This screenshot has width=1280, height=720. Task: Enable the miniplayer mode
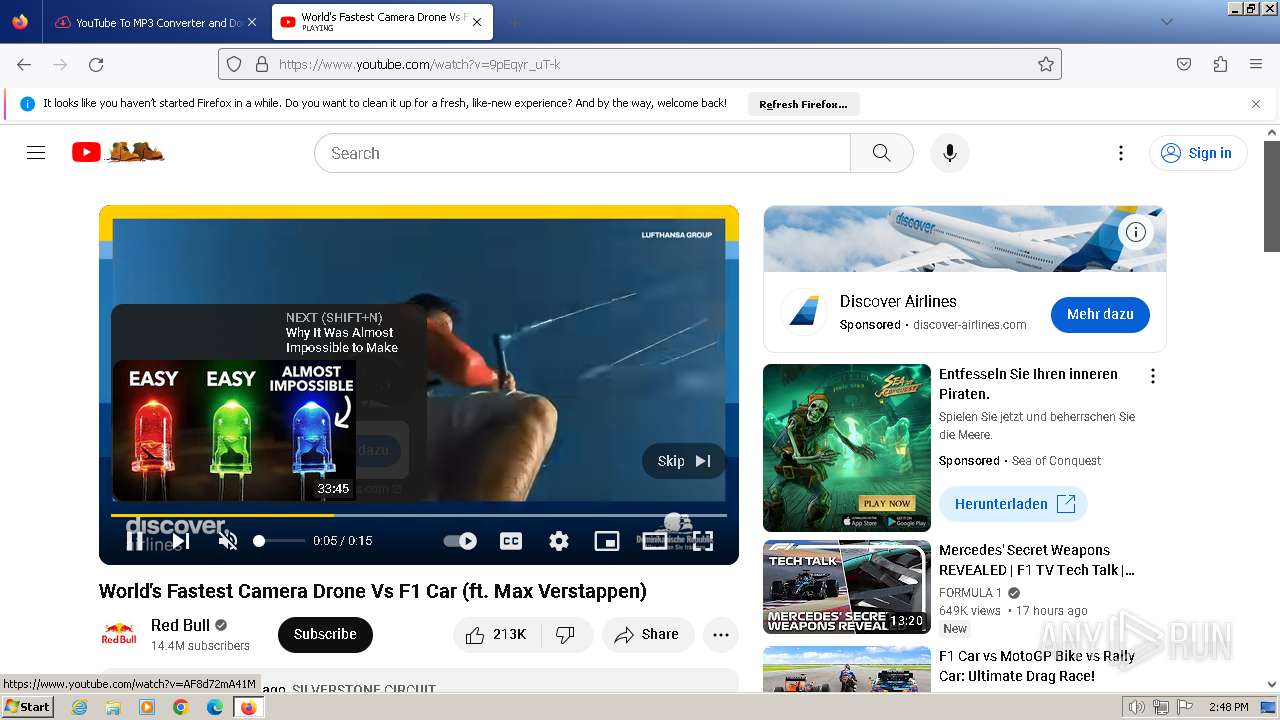(x=607, y=541)
